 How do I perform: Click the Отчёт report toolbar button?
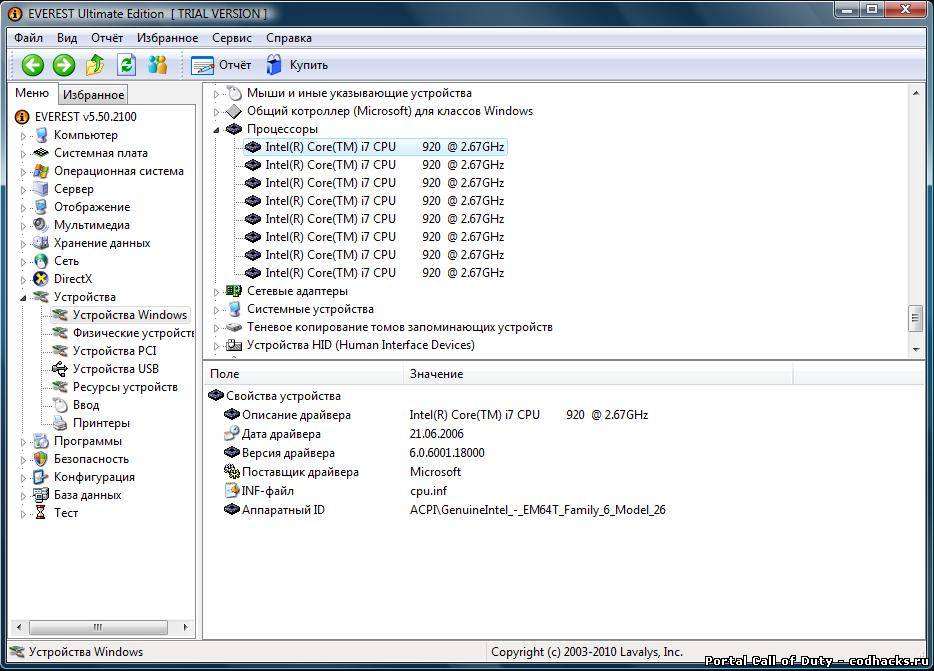click(x=221, y=65)
